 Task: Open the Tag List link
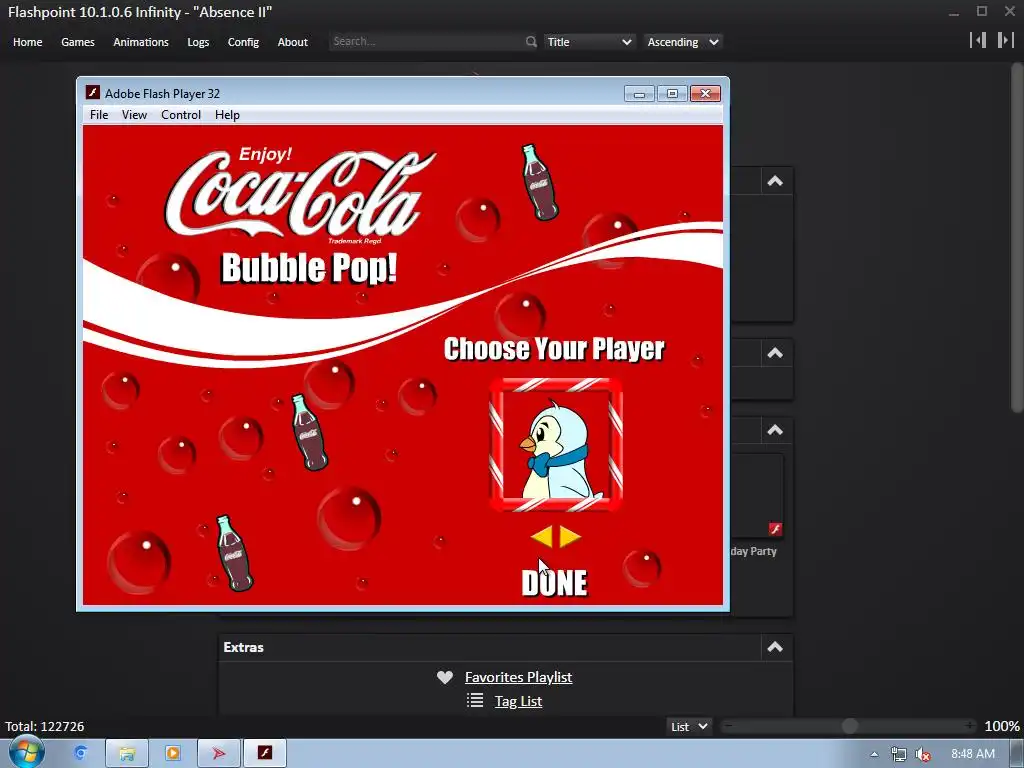[x=519, y=701]
